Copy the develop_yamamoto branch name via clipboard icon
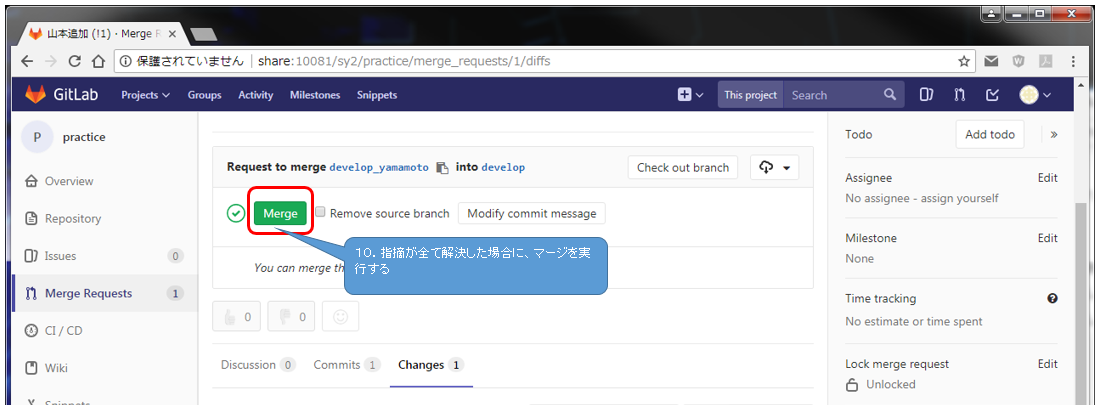 tap(442, 168)
